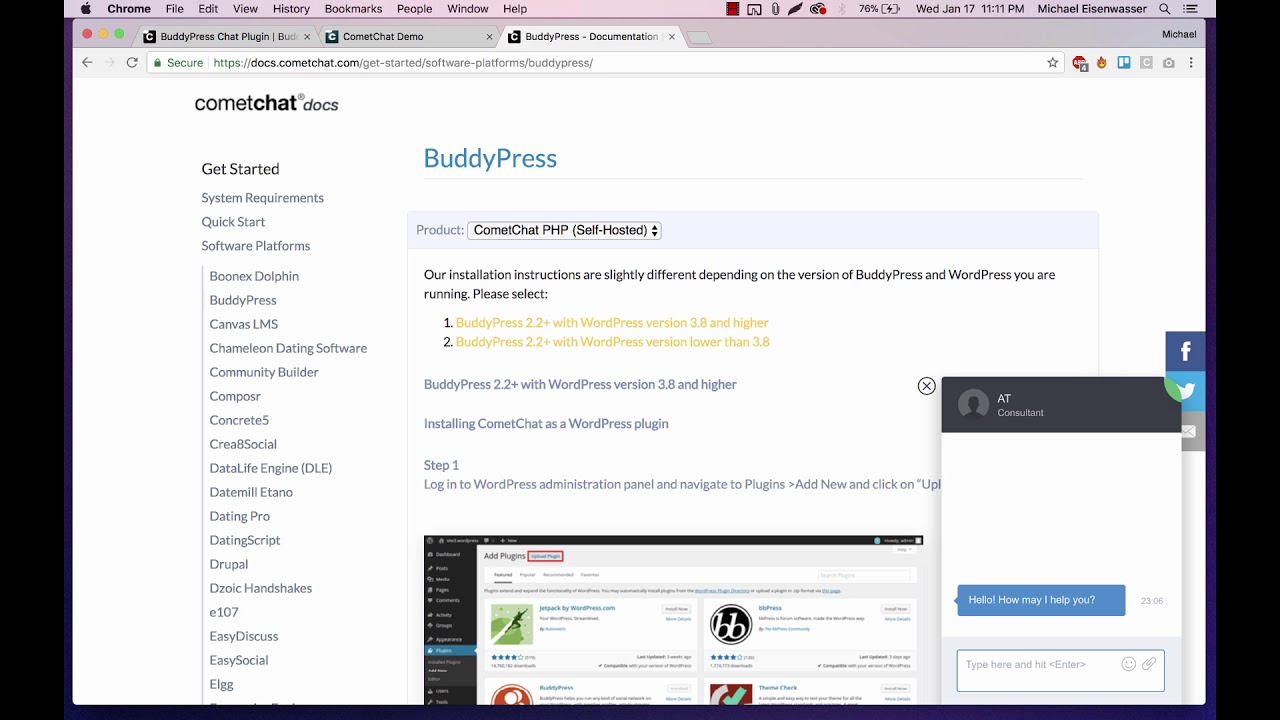Open the emoji picker in chat
This screenshot has height=720, width=1280.
1129,664
